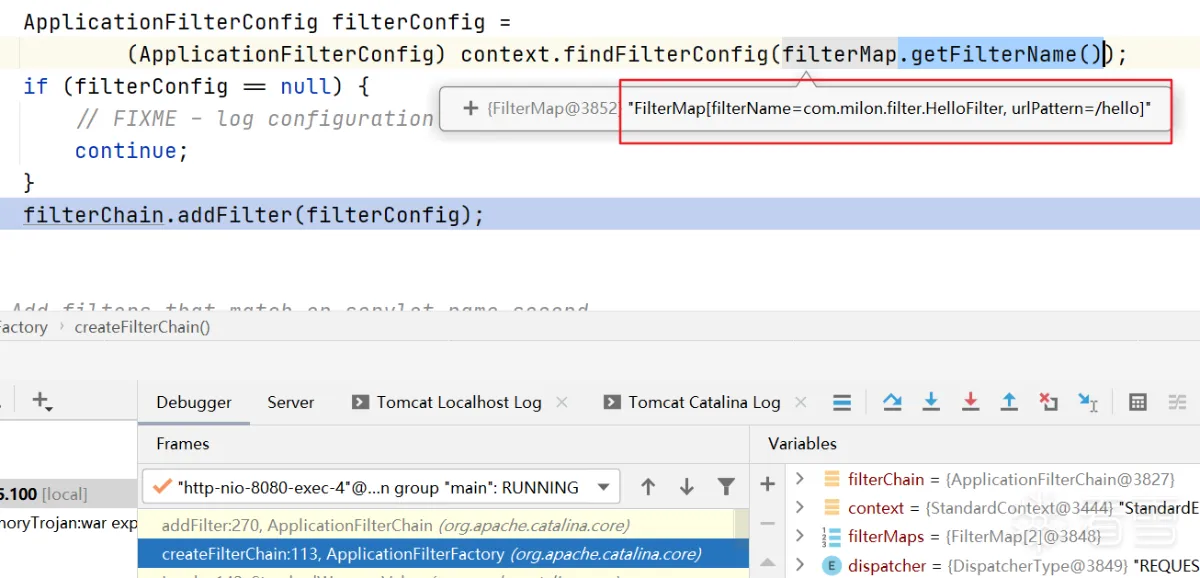Open Evaluate Expression calculator icon
This screenshot has width=1200, height=578.
click(x=1137, y=402)
